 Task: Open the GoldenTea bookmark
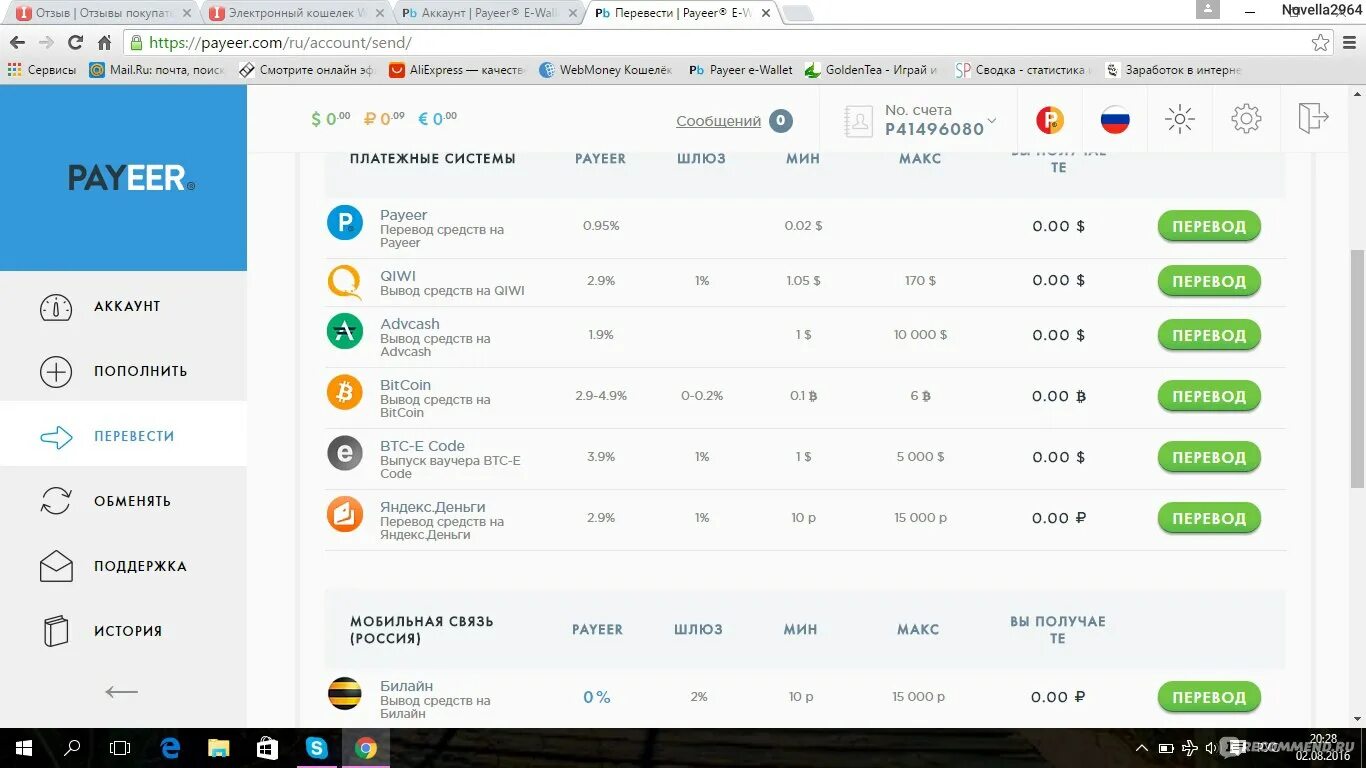pos(870,70)
